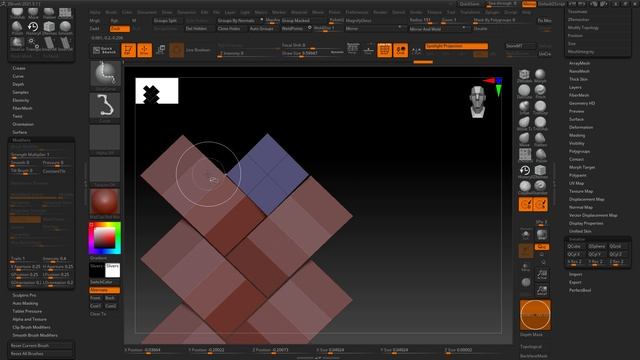This screenshot has width=640, height=360.
Task: Toggle Spotlight Projection
Action: (456, 46)
